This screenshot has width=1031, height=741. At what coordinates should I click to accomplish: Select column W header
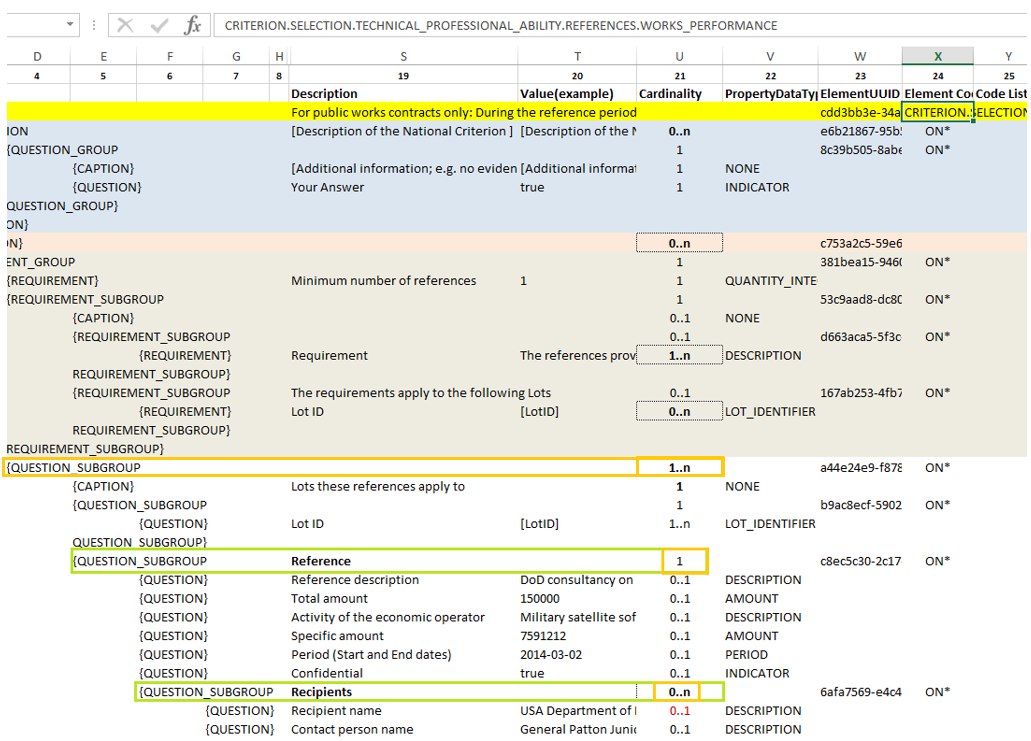point(860,57)
